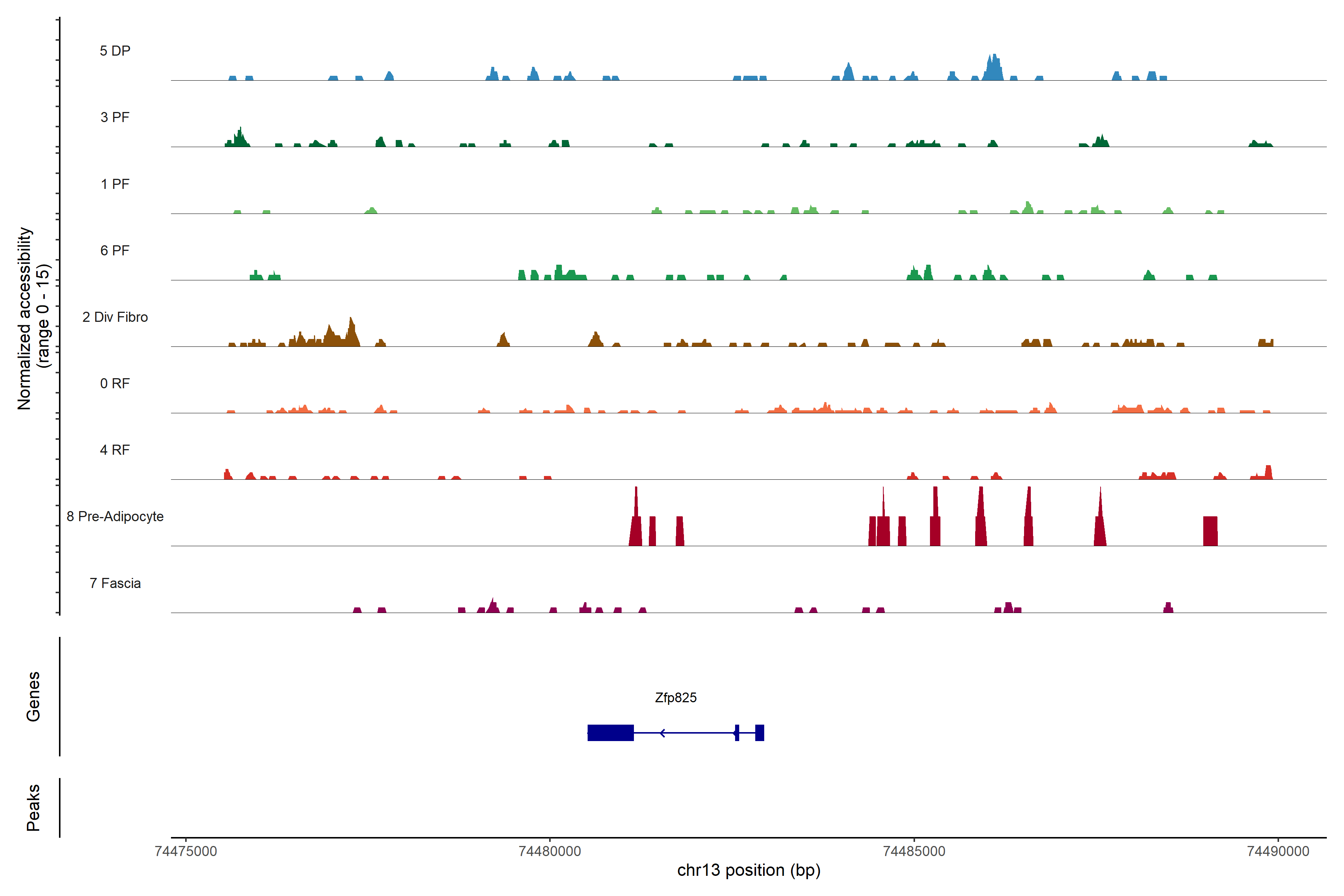Click the Peaks panel label
This screenshot has height=896, width=1344.
33,808
